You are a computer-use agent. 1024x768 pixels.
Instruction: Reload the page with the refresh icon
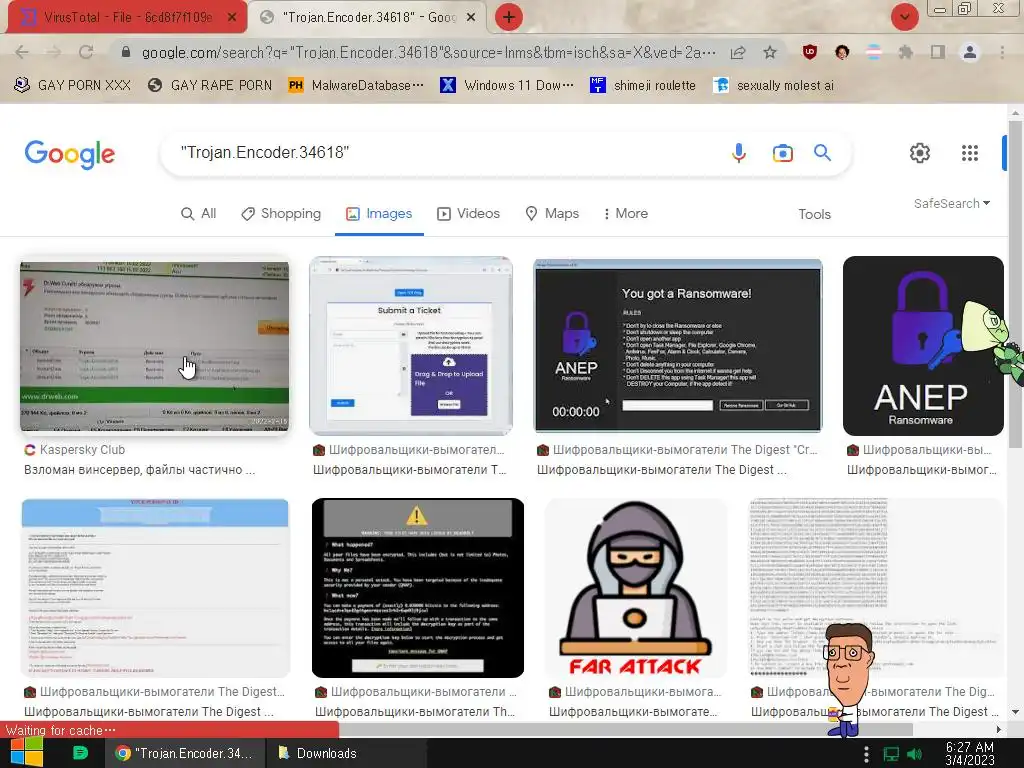pos(86,52)
